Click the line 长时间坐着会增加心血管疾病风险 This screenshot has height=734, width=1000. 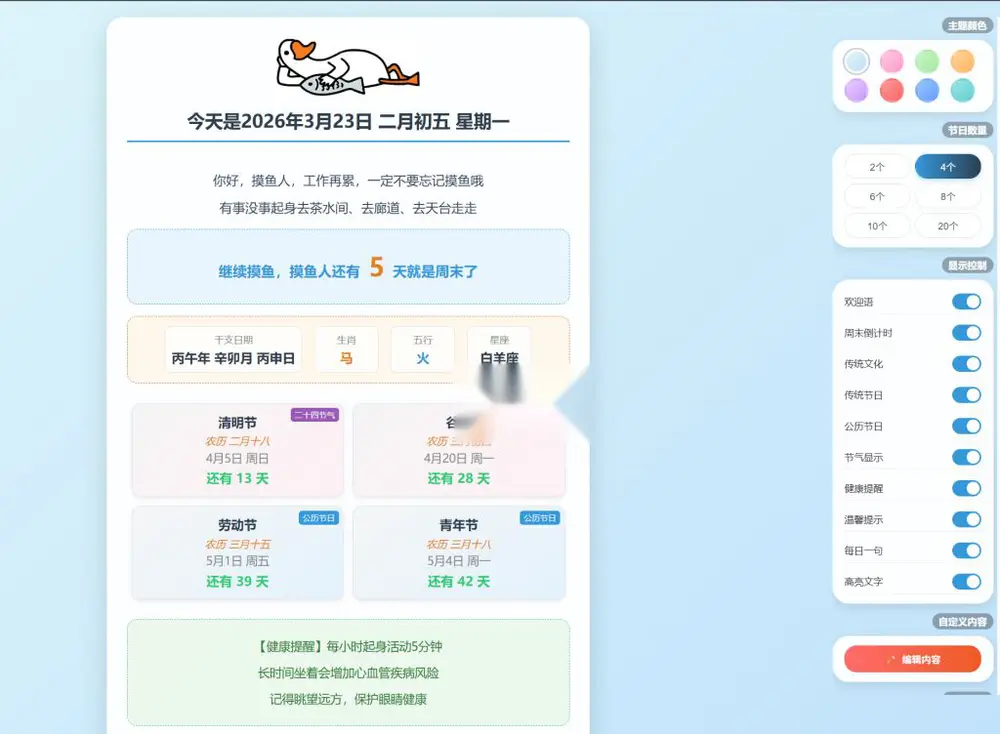[348, 673]
